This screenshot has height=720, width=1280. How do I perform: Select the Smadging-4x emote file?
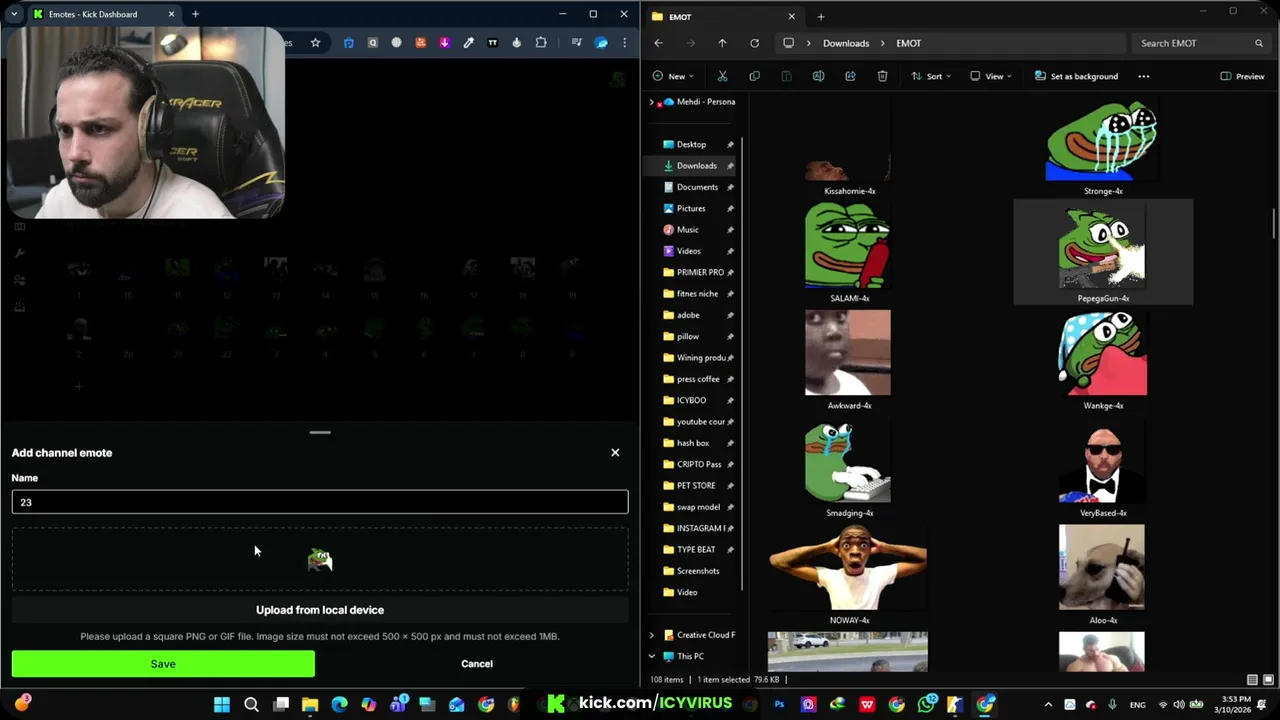848,467
